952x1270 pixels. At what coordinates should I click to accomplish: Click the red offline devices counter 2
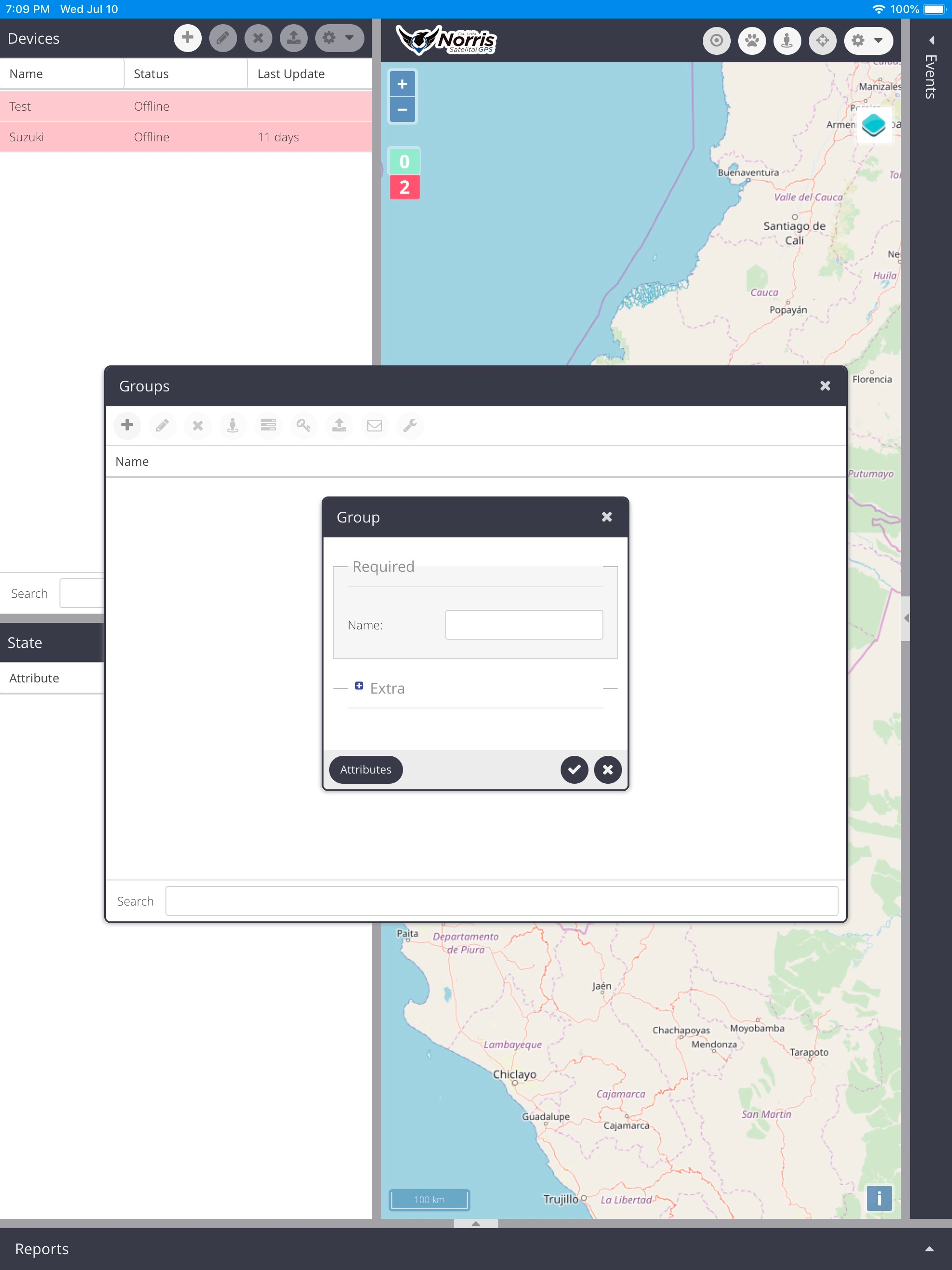[x=404, y=187]
